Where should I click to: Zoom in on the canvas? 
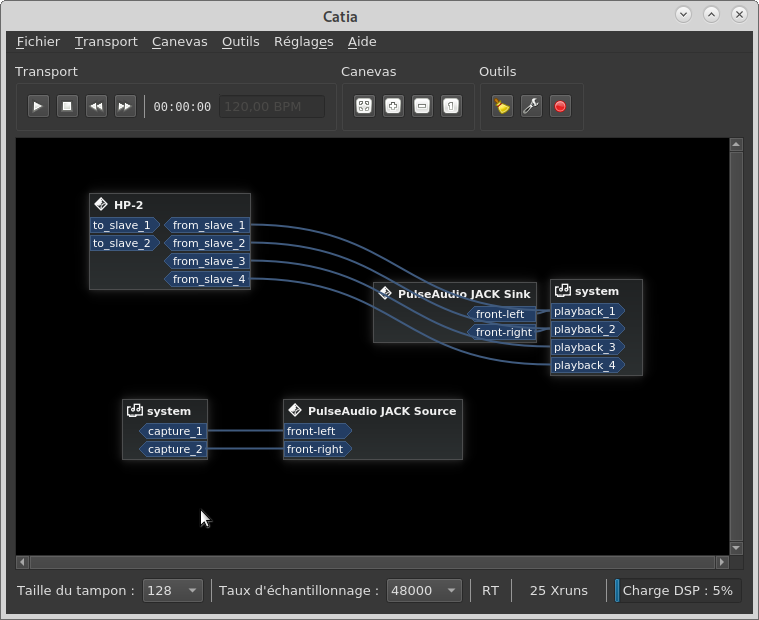pyautogui.click(x=393, y=106)
